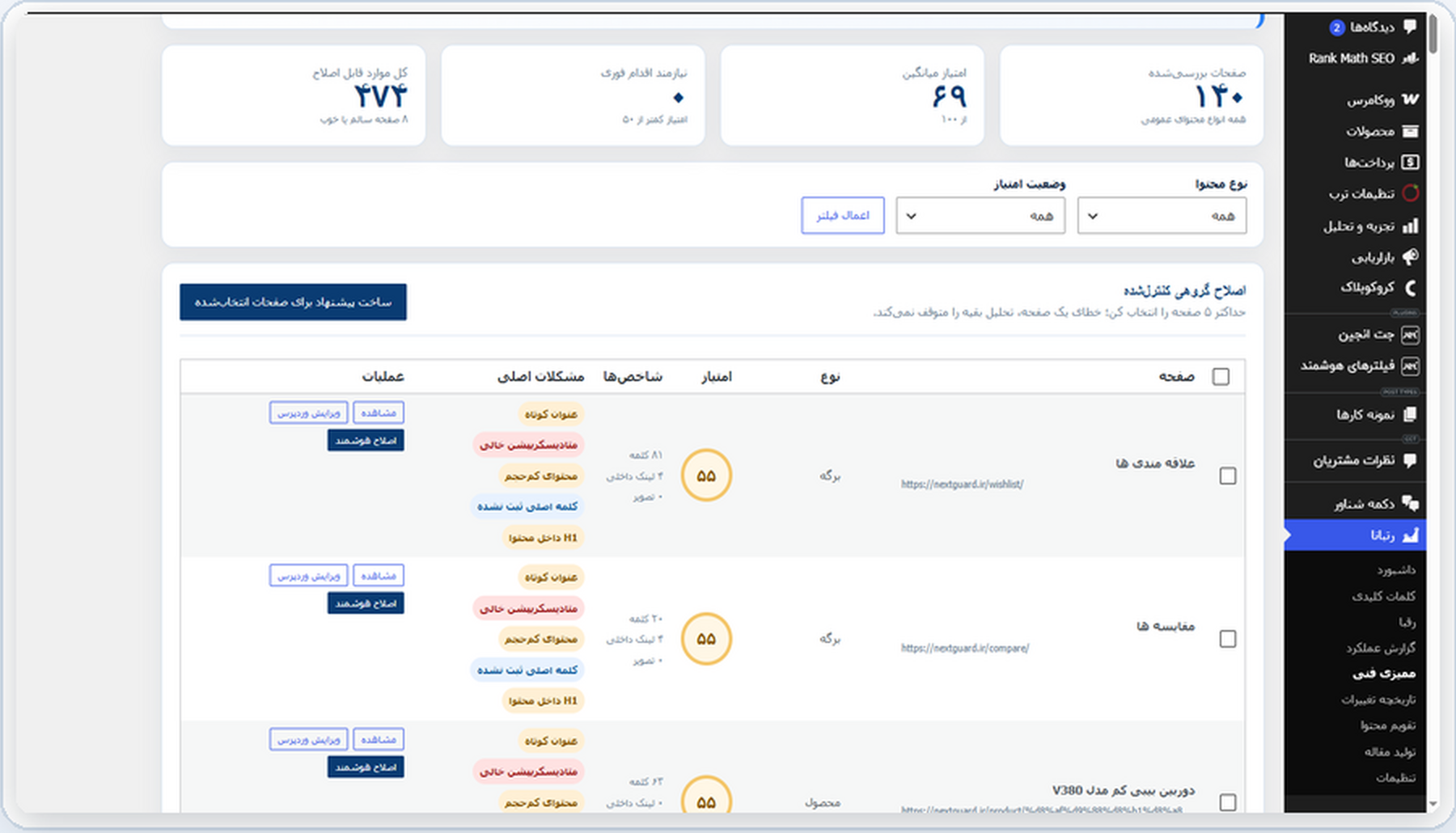Click the کل موارد قابل اصلاح ۴۷۴ card
Screen dimensions: 1456x833
(x=294, y=95)
